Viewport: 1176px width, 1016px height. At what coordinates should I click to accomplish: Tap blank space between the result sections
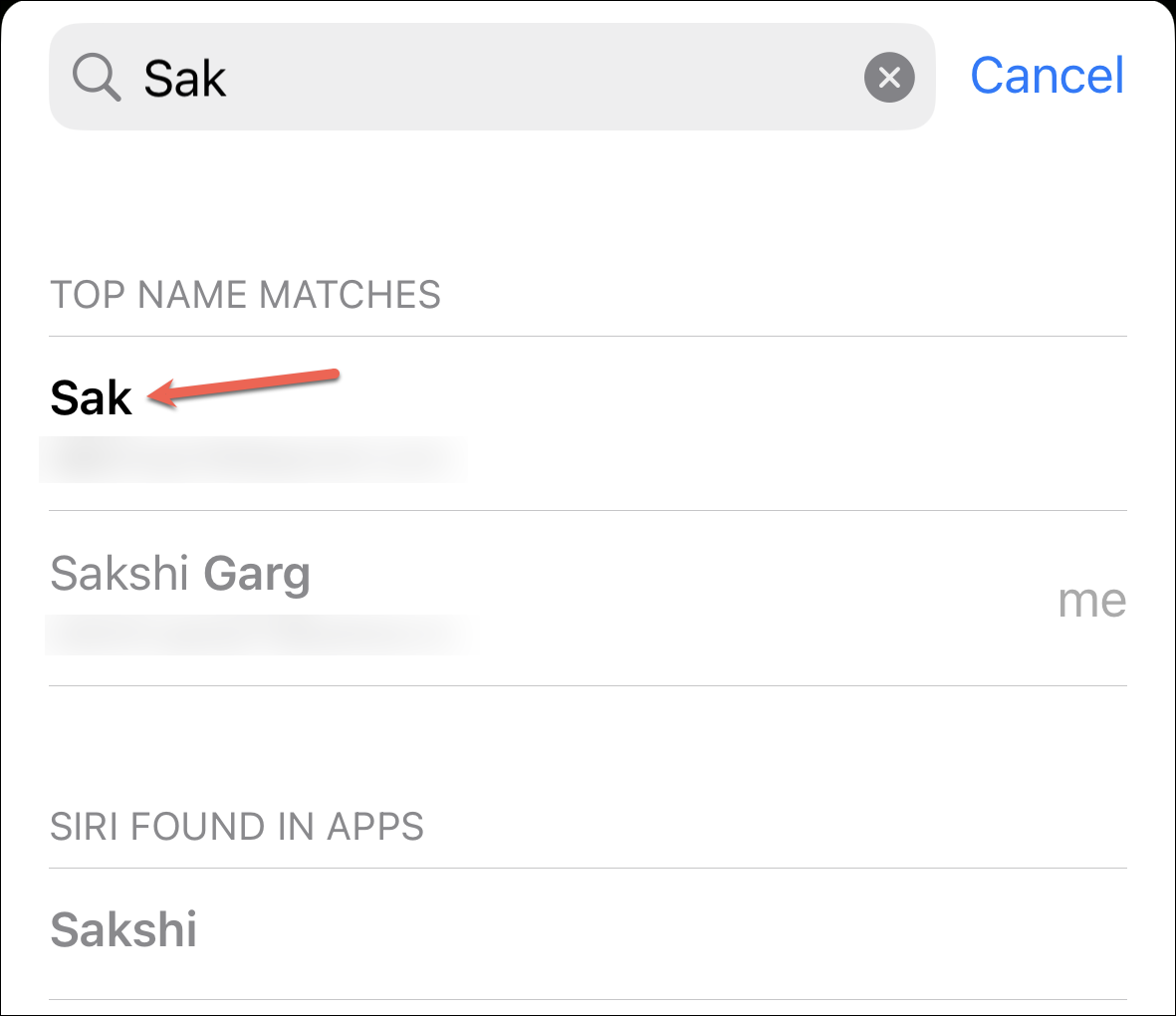tap(588, 743)
